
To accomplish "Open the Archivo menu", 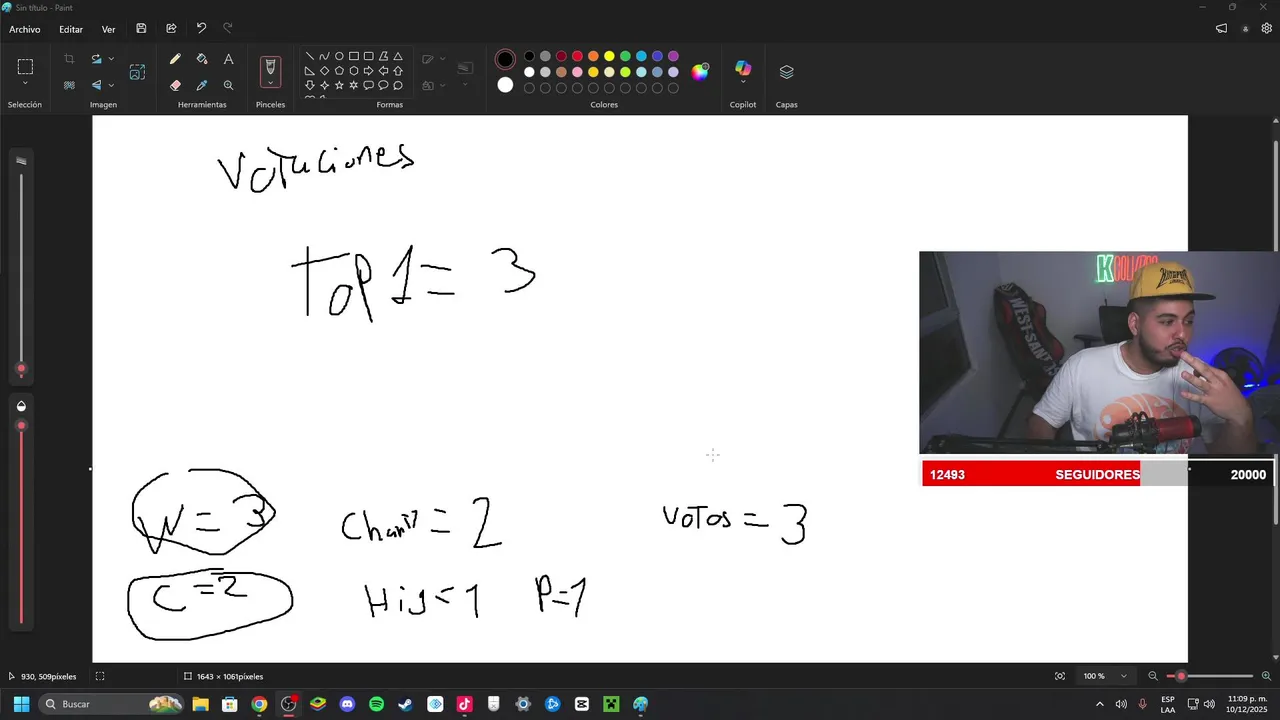I will [x=25, y=29].
